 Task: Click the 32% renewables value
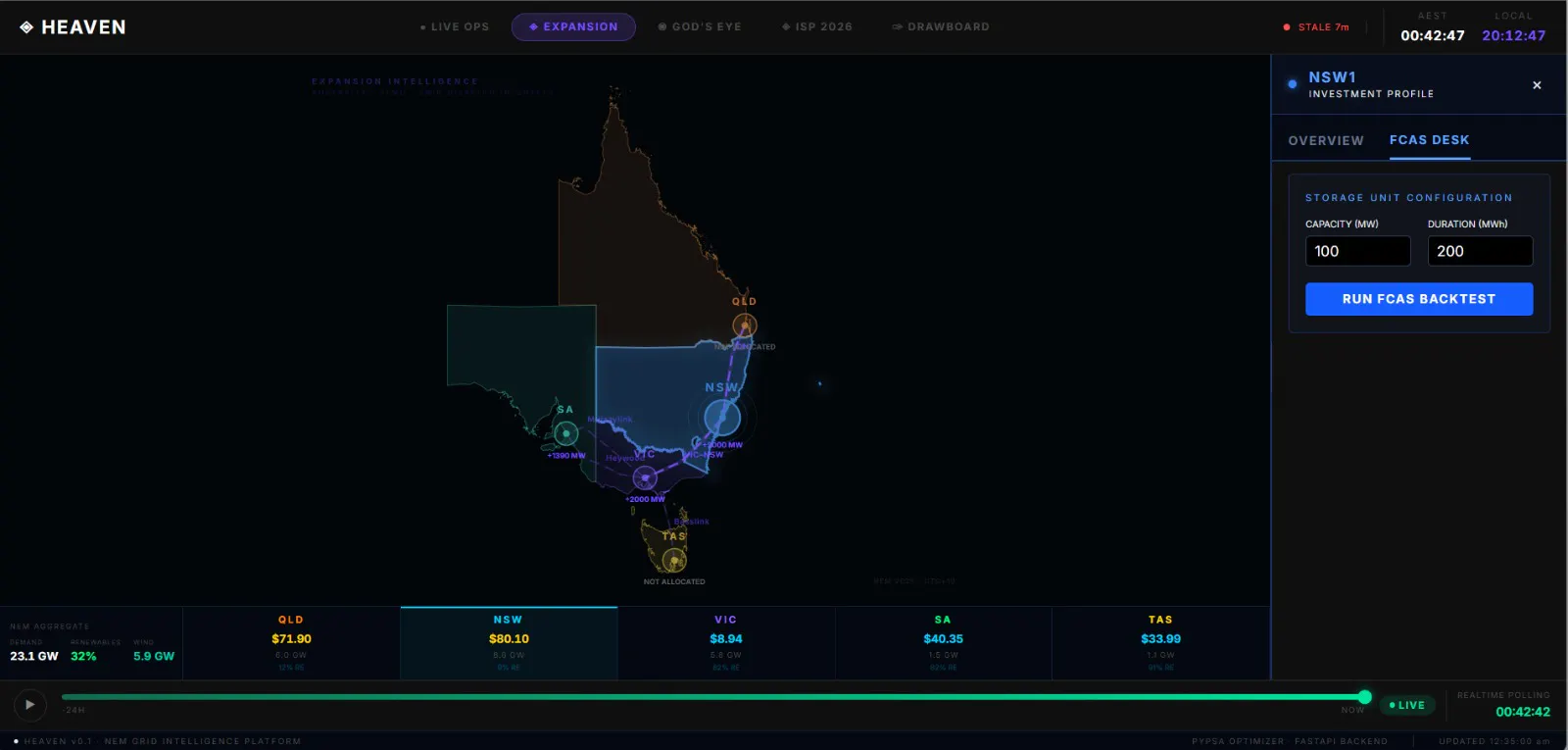(x=83, y=656)
